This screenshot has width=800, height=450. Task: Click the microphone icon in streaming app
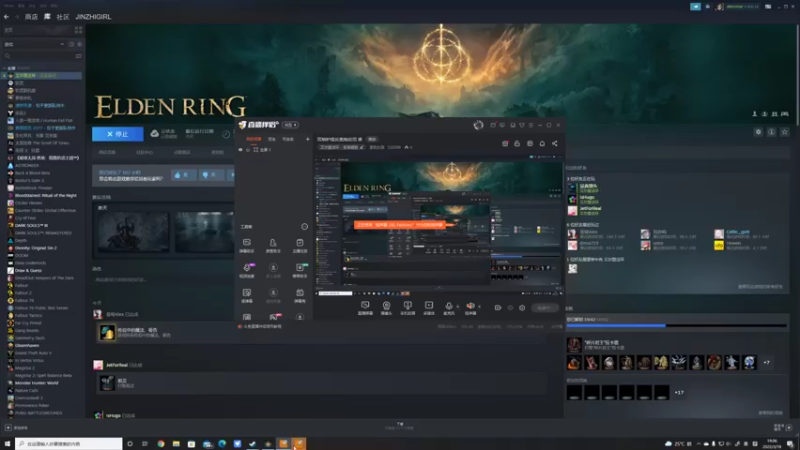(x=448, y=307)
